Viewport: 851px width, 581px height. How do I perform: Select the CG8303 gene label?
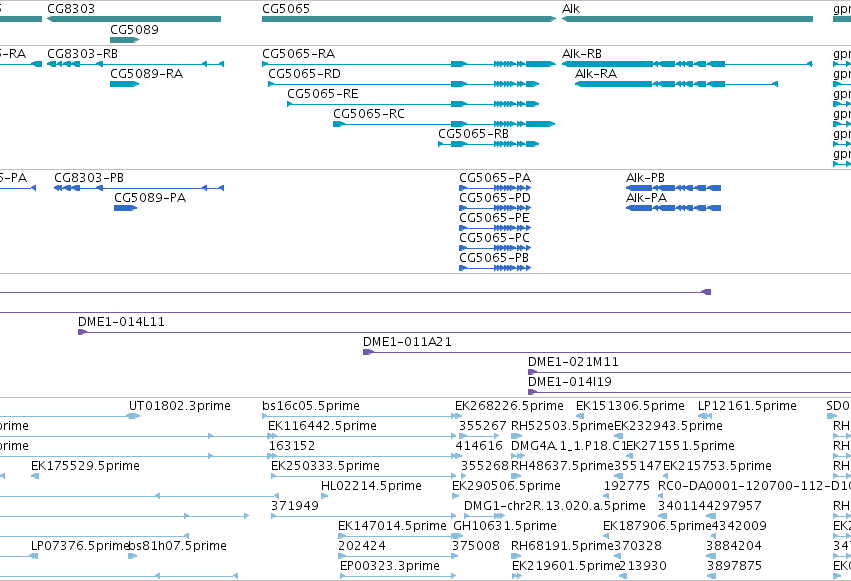[71, 9]
